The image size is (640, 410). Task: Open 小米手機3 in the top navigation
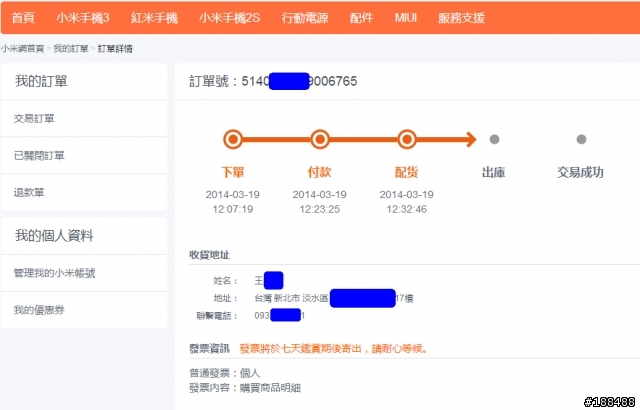tap(83, 18)
